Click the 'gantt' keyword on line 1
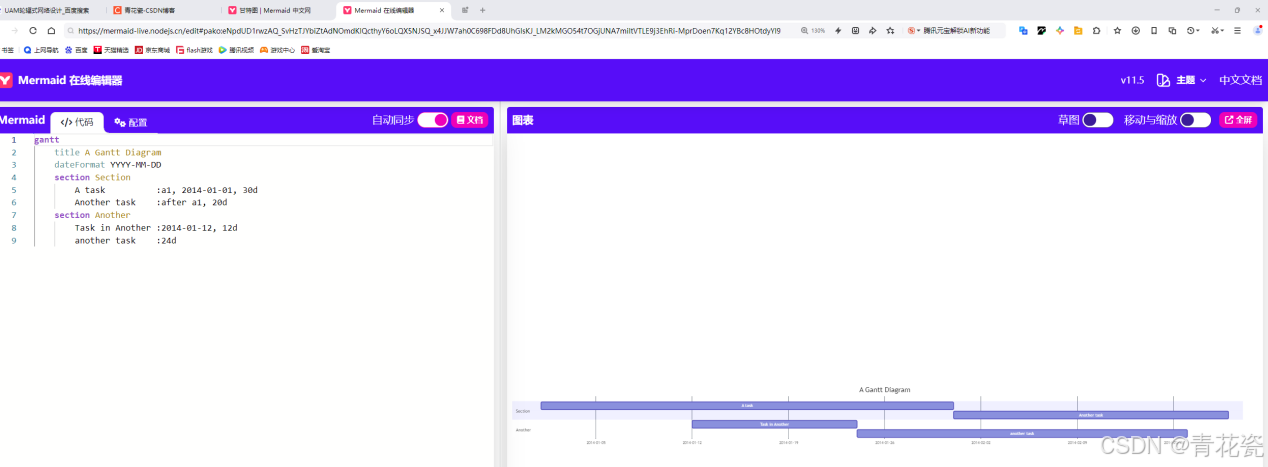The height and width of the screenshot is (467, 1268). point(47,140)
